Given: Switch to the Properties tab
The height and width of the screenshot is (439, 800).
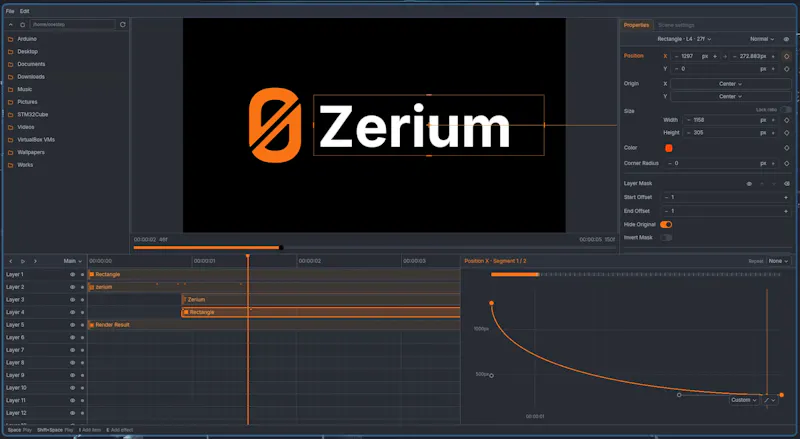Looking at the screenshot, I should coord(636,25).
